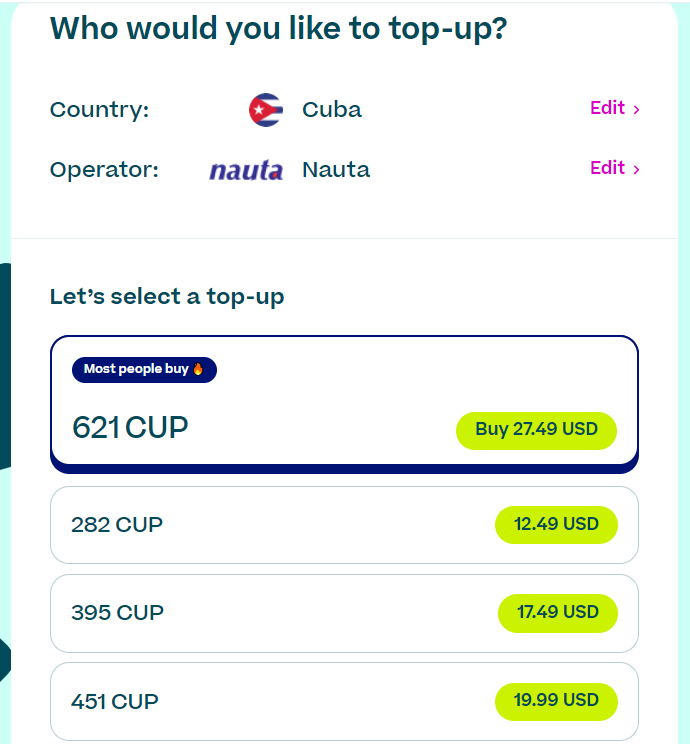This screenshot has width=690, height=744.
Task: Buy the 621 CUP top-up for 27.49 USD
Action: pos(536,430)
